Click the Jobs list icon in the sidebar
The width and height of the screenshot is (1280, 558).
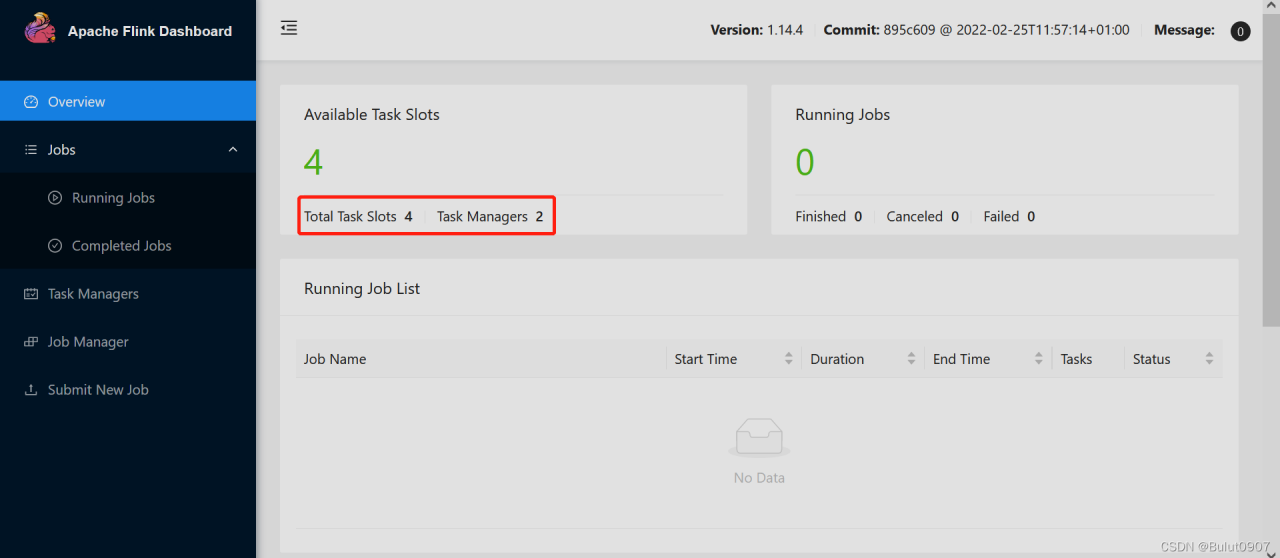31,150
